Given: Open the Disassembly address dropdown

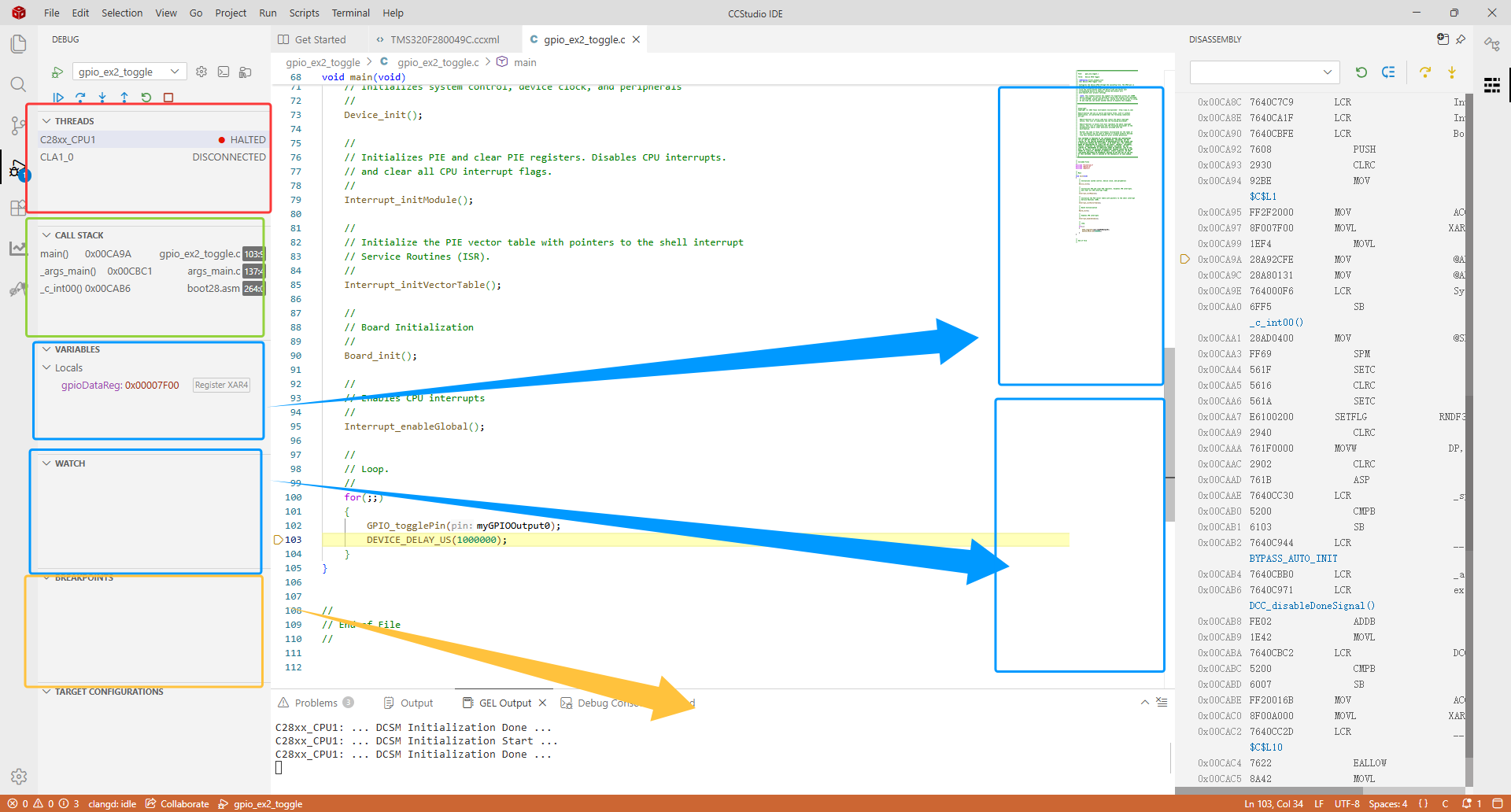Looking at the screenshot, I should pyautogui.click(x=1265, y=72).
